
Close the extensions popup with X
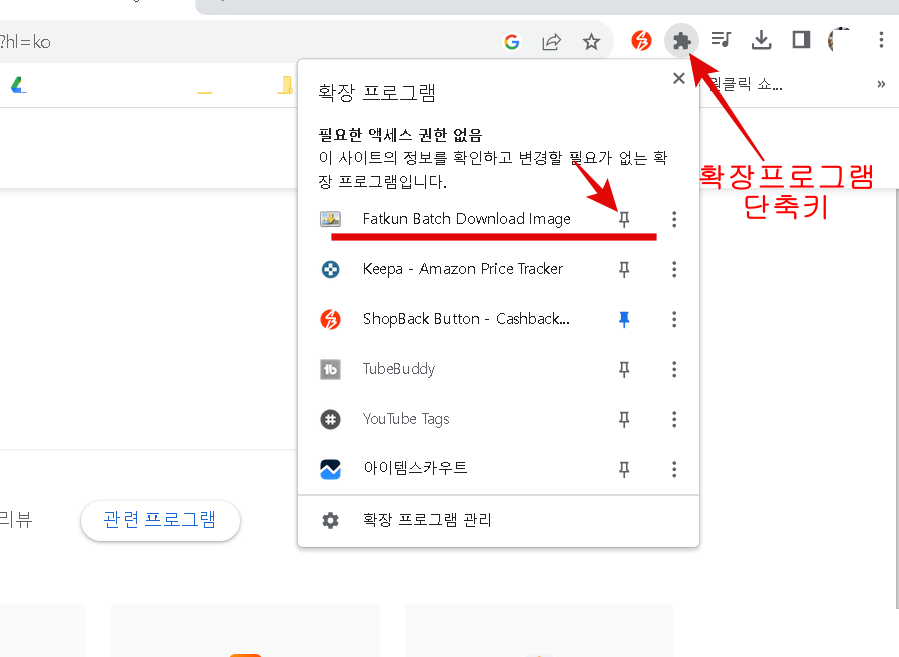point(679,79)
